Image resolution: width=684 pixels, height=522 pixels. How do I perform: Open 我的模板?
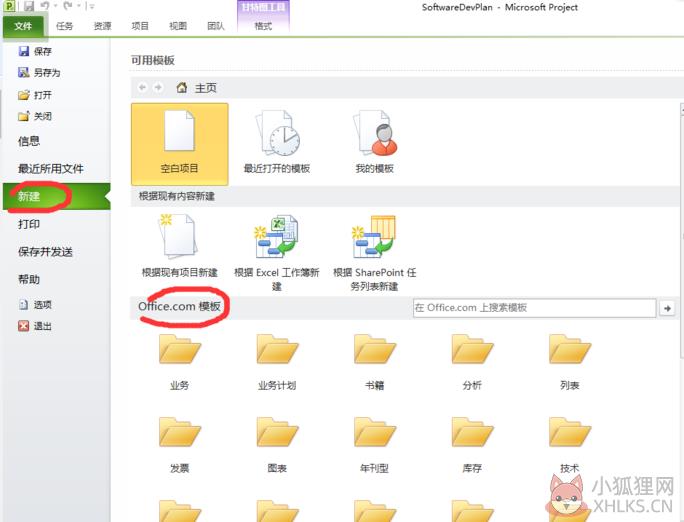[x=375, y=144]
